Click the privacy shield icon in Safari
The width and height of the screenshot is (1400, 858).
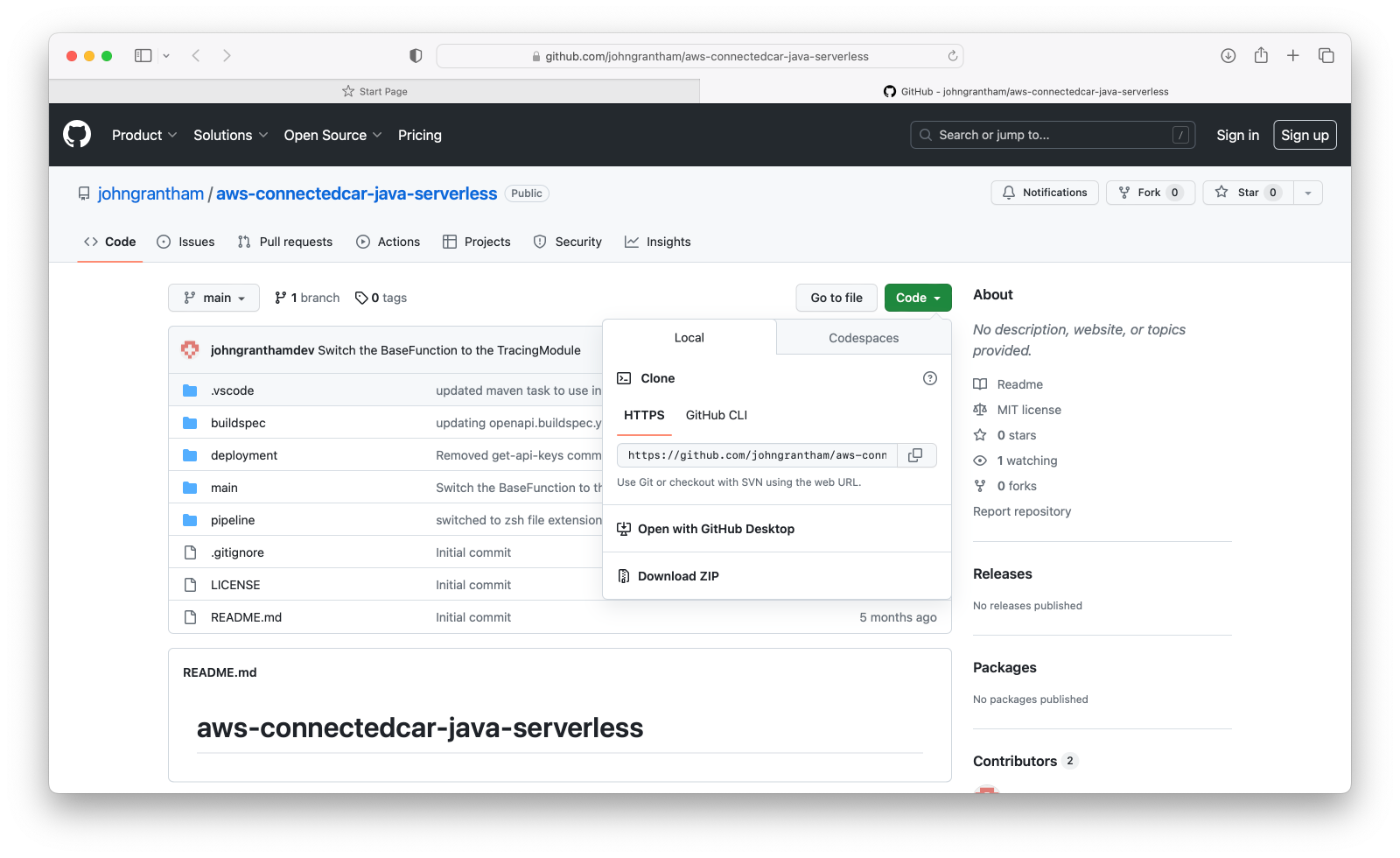416,56
